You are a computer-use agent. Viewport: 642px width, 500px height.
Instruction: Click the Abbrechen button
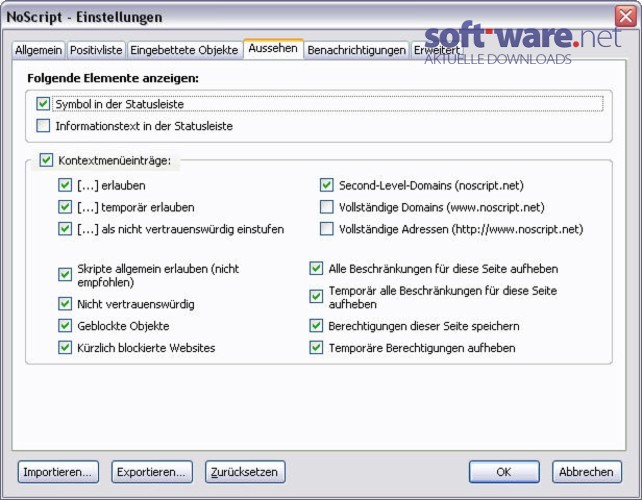[586, 472]
